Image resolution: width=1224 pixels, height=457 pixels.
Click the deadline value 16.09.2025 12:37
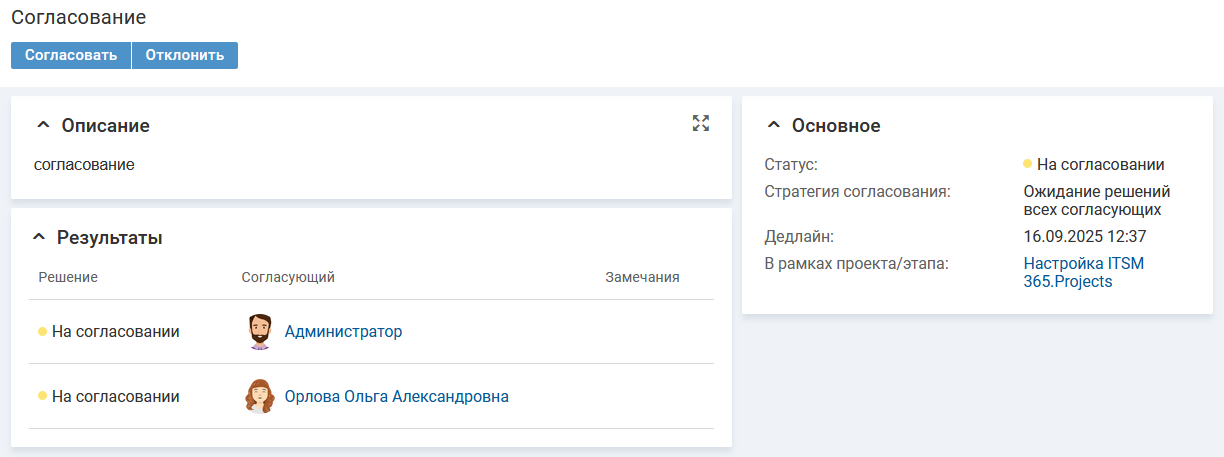tap(1084, 237)
